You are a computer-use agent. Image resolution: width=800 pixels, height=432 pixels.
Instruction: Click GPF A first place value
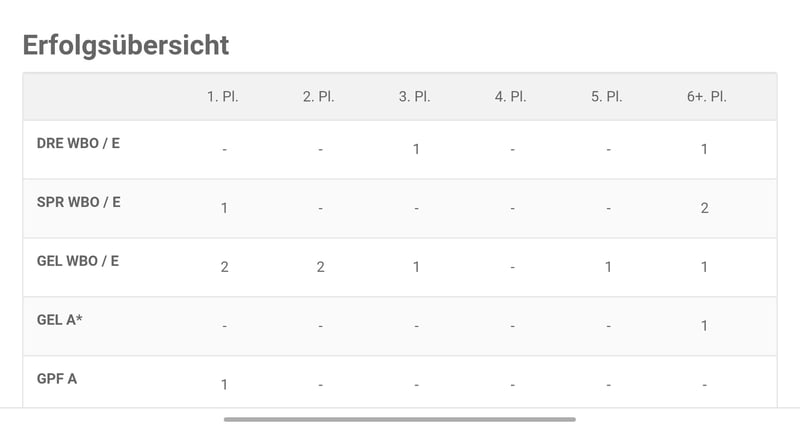pos(224,385)
